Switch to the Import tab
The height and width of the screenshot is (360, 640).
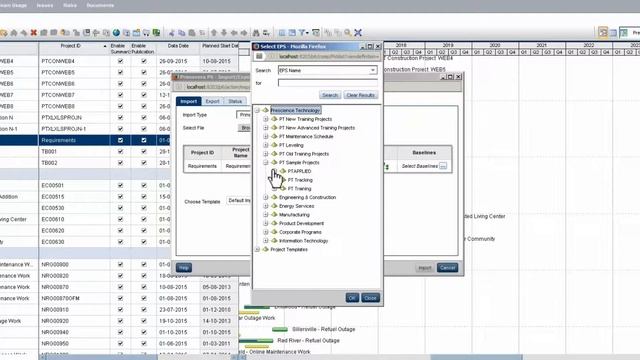coord(189,101)
